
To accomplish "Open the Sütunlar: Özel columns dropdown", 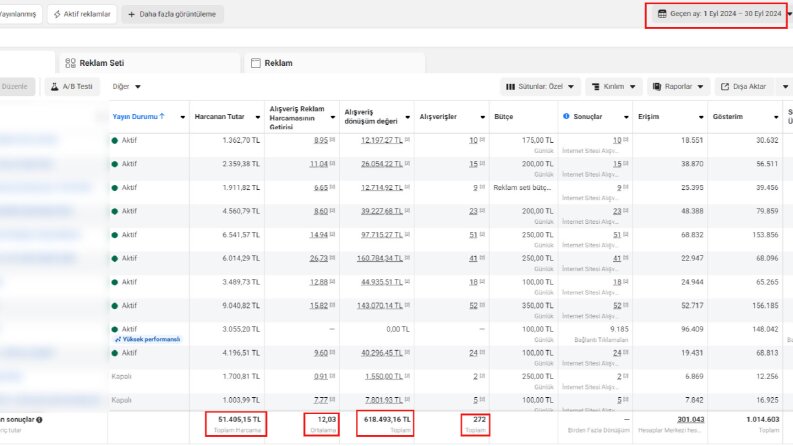I will click(540, 86).
